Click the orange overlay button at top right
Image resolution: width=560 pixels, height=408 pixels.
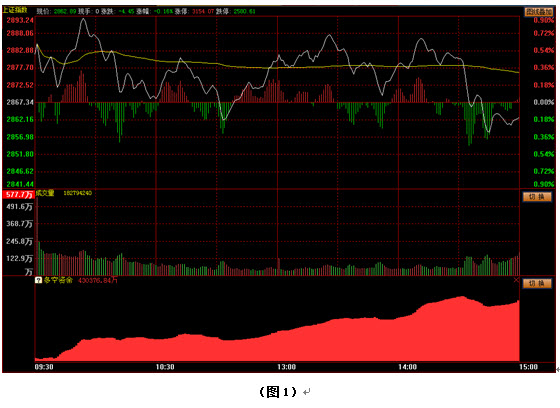pyautogui.click(x=538, y=12)
